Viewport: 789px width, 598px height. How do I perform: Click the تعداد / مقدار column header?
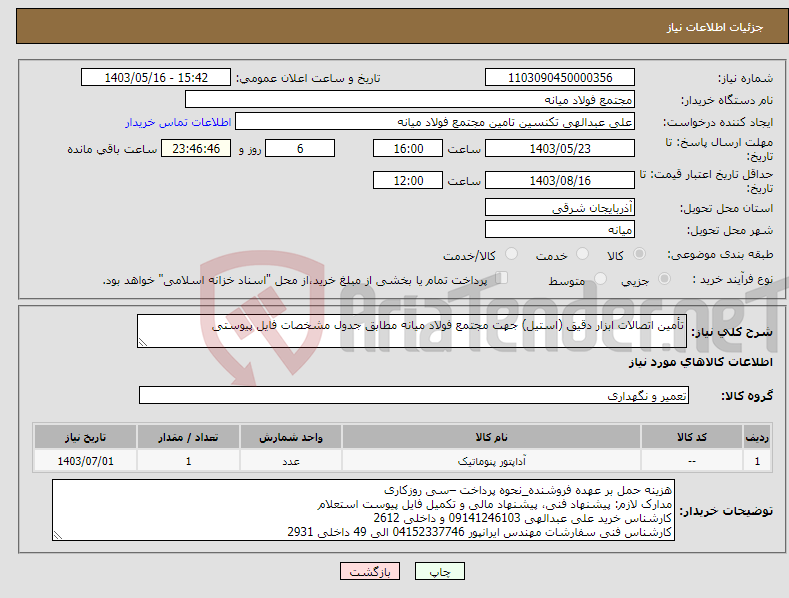tap(188, 437)
